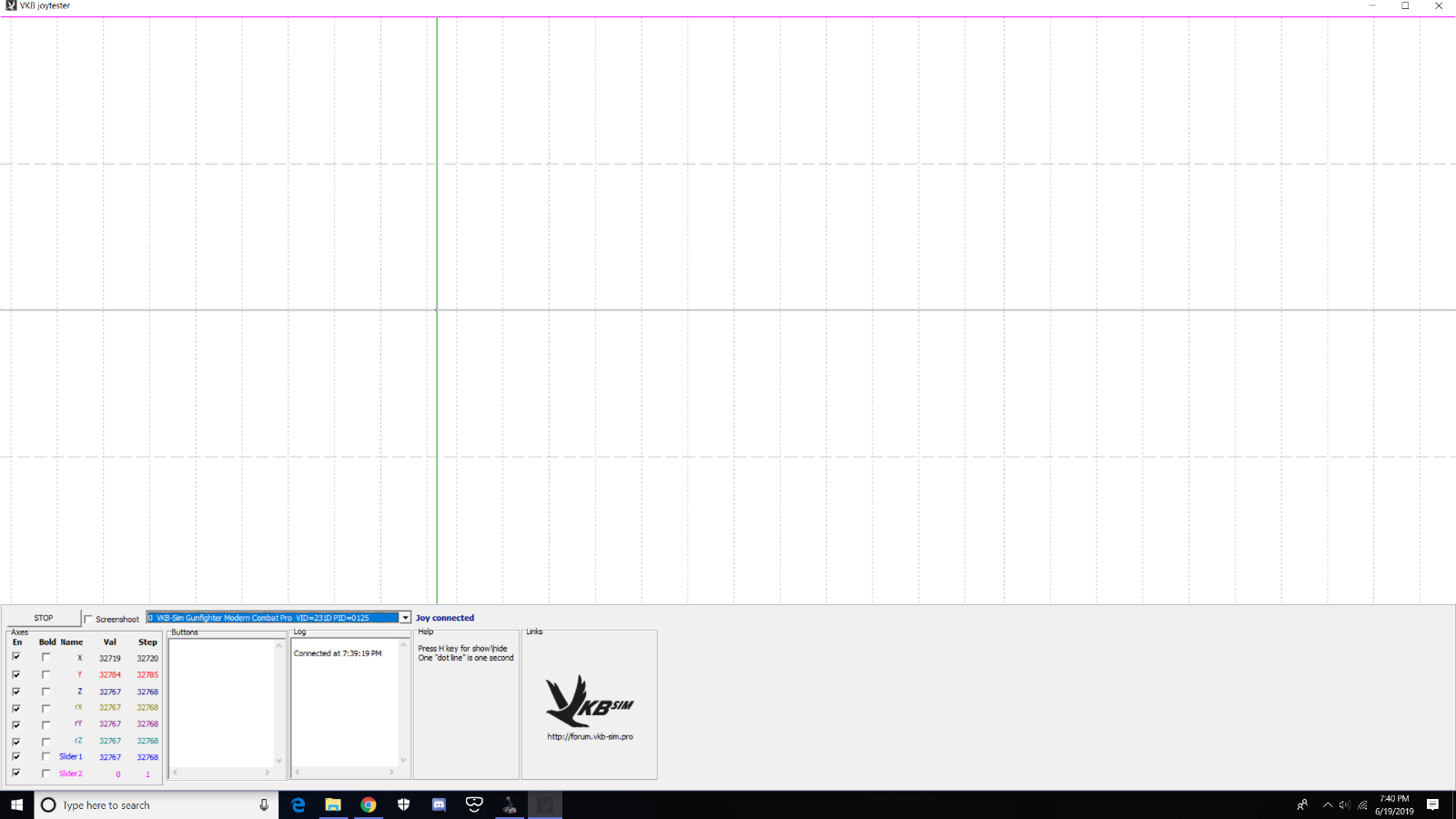Click the VKB joytester title bar icon
Image resolution: width=1456 pixels, height=819 pixels.
11,5
